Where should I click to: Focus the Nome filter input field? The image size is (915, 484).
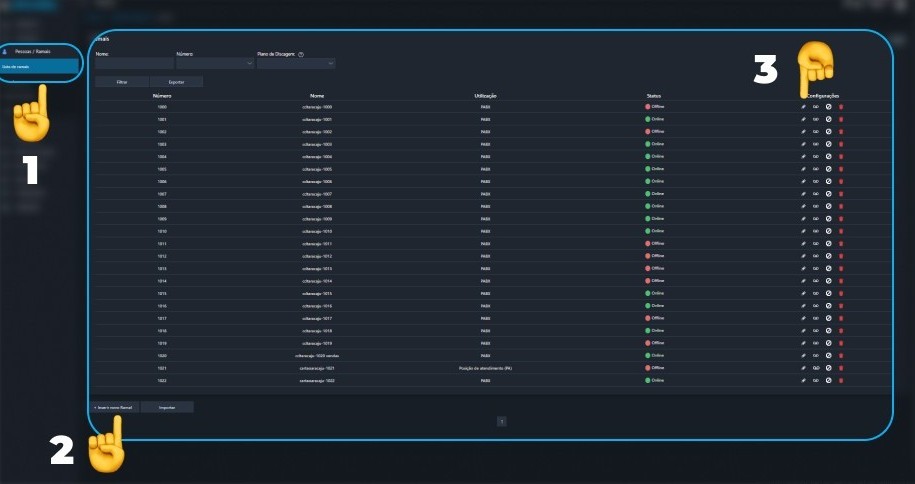pos(134,63)
